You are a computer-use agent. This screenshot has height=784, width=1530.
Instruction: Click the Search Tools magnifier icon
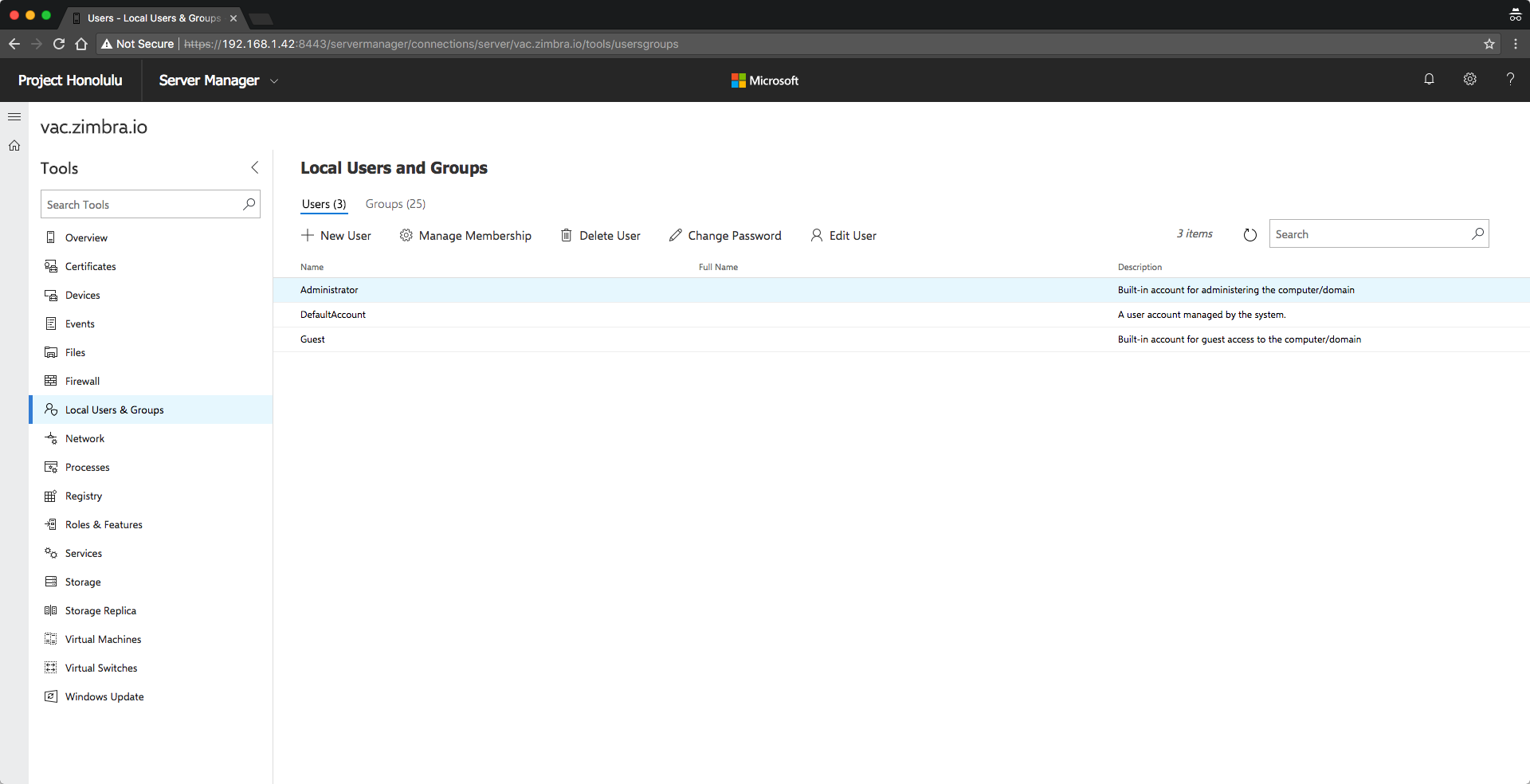[x=249, y=204]
